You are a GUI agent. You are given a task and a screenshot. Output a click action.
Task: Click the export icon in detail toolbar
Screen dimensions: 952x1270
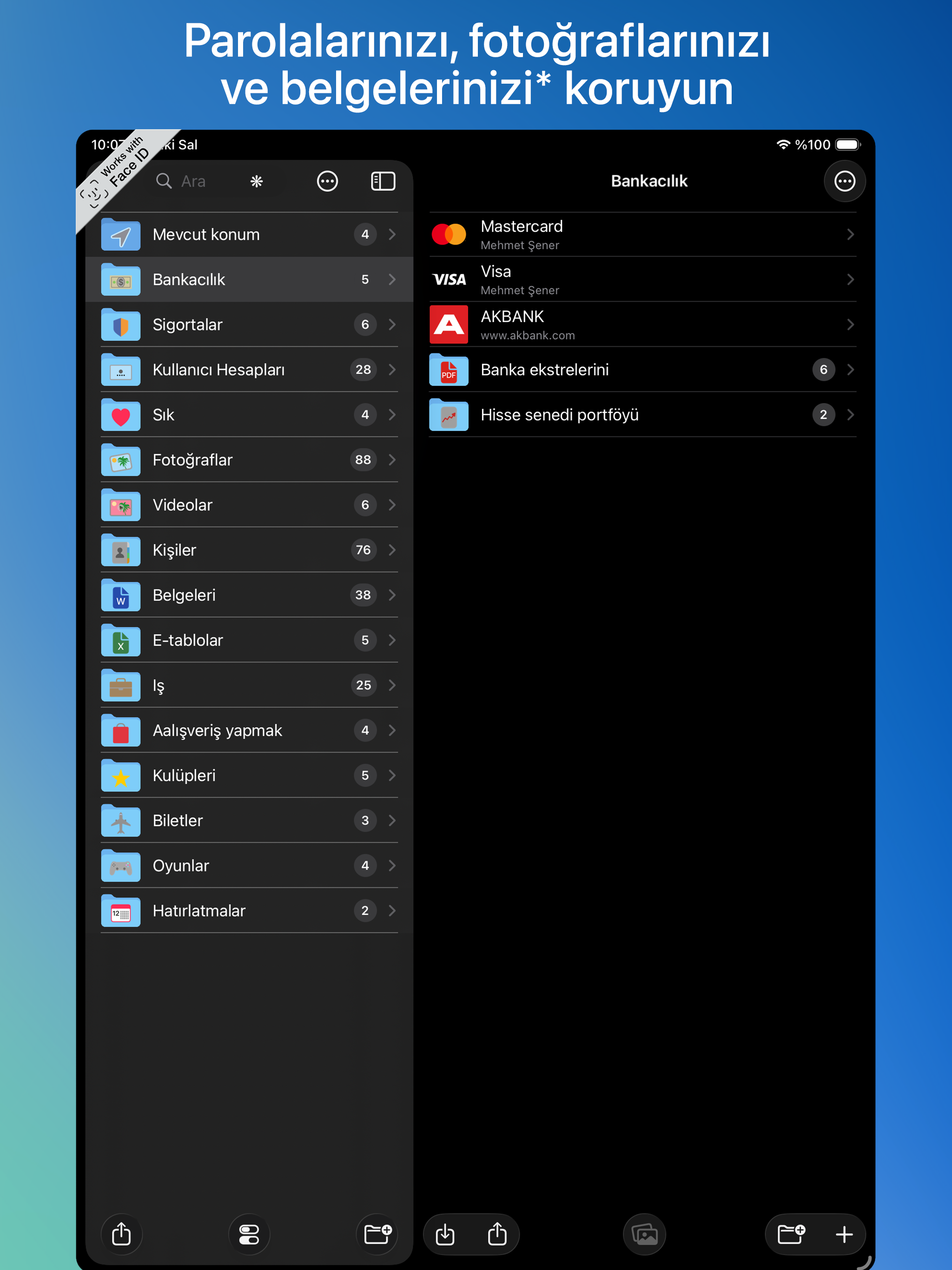(497, 1234)
